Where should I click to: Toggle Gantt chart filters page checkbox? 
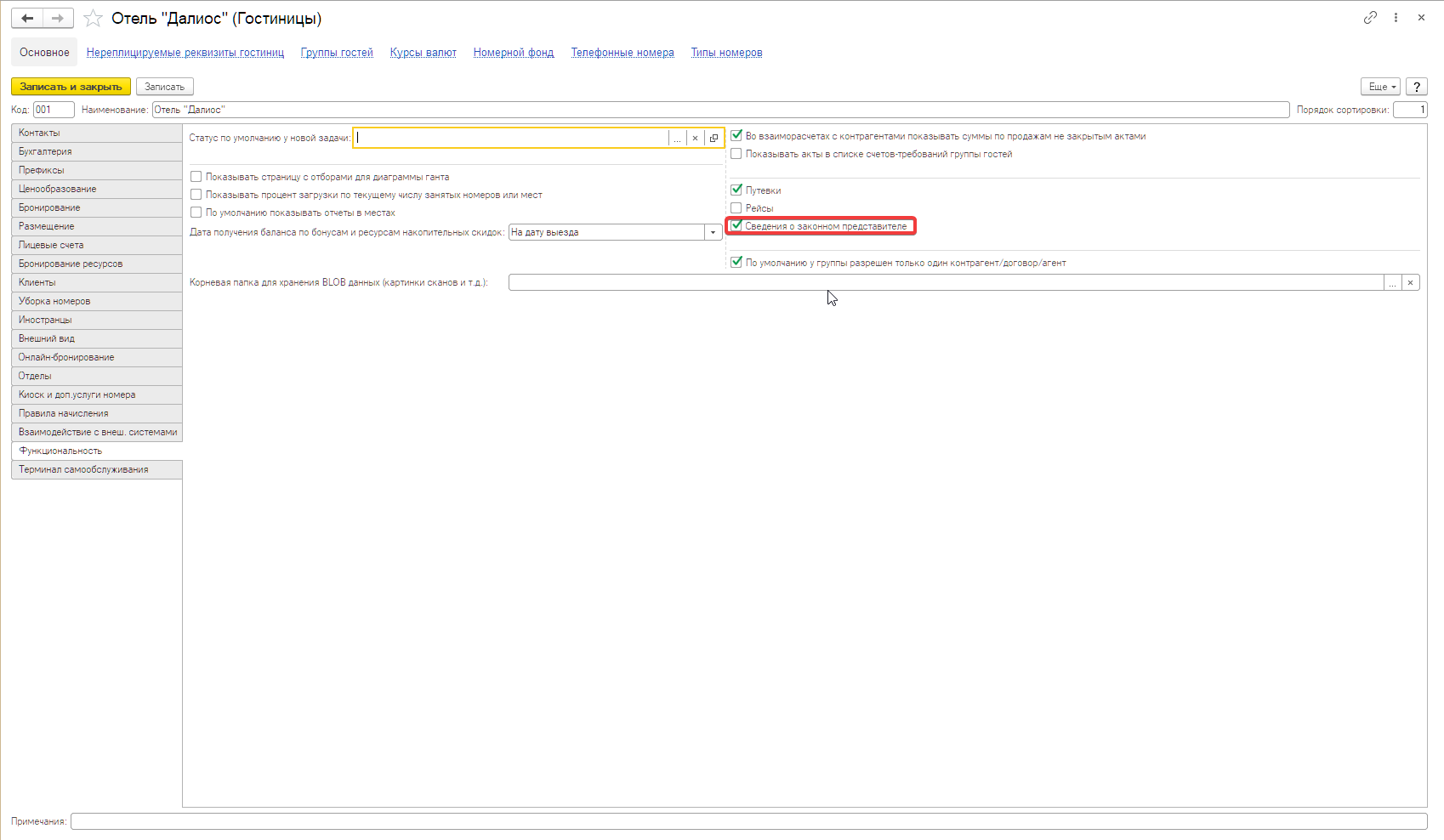(x=196, y=177)
